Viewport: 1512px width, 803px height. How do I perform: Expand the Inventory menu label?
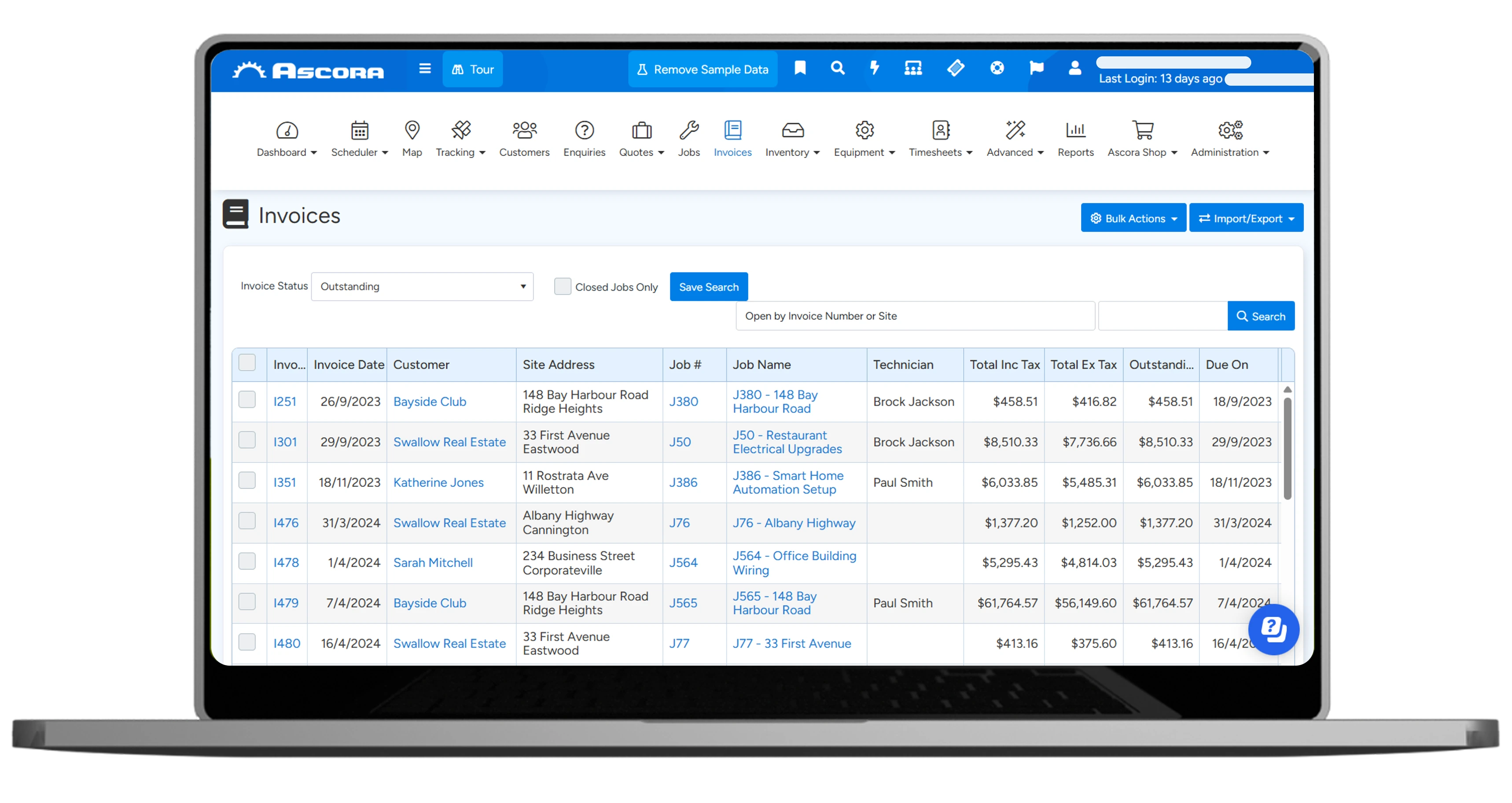[x=792, y=153]
